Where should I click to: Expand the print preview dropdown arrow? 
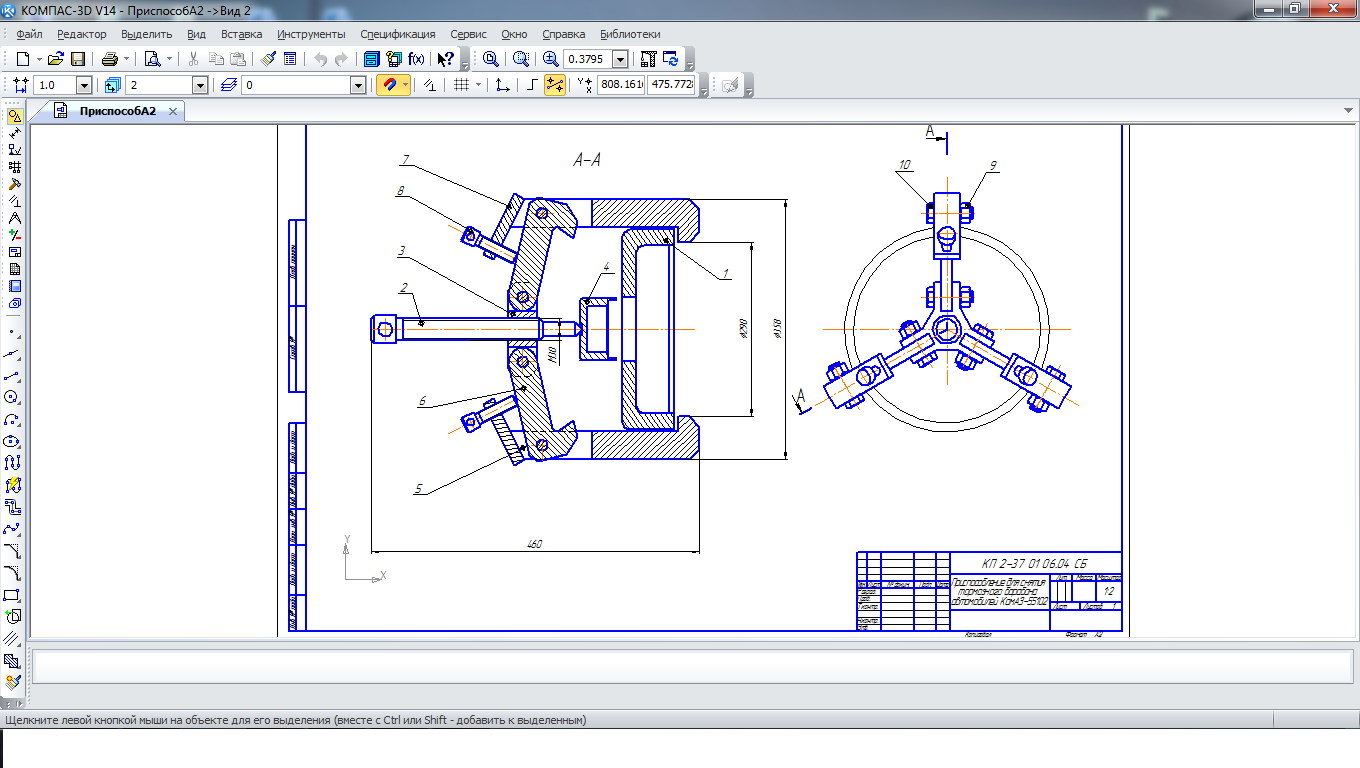169,59
